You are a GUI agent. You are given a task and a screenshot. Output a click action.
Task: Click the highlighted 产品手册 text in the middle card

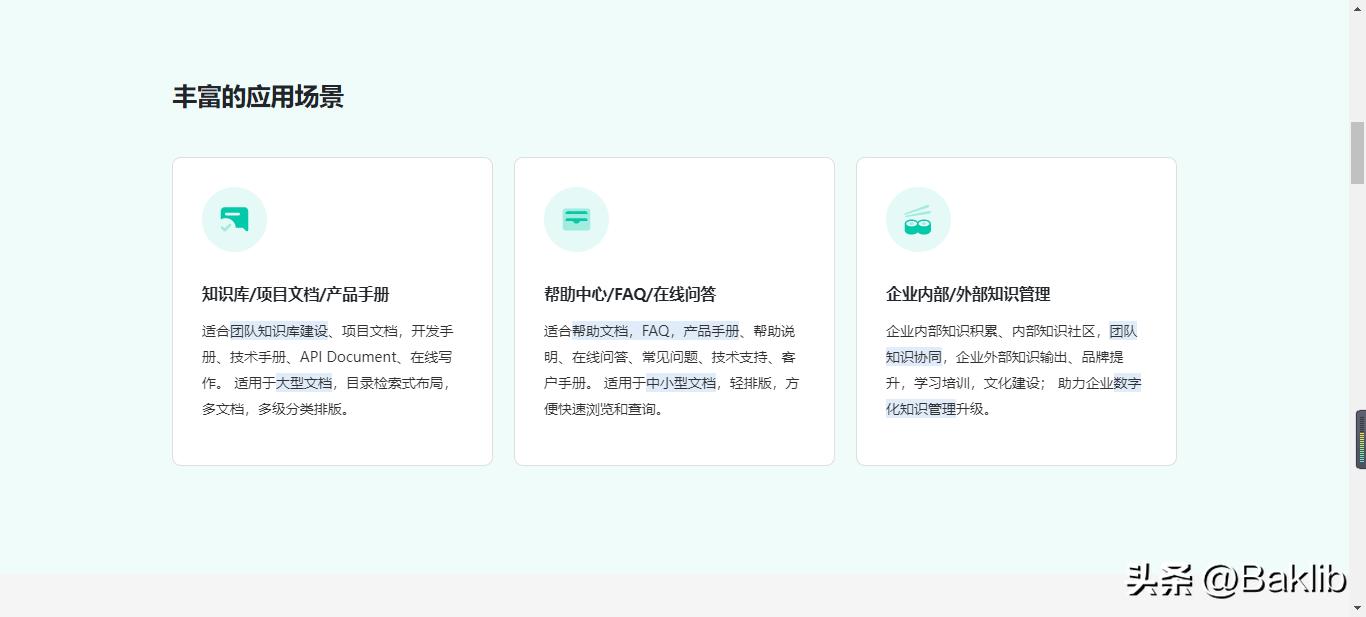pos(710,330)
